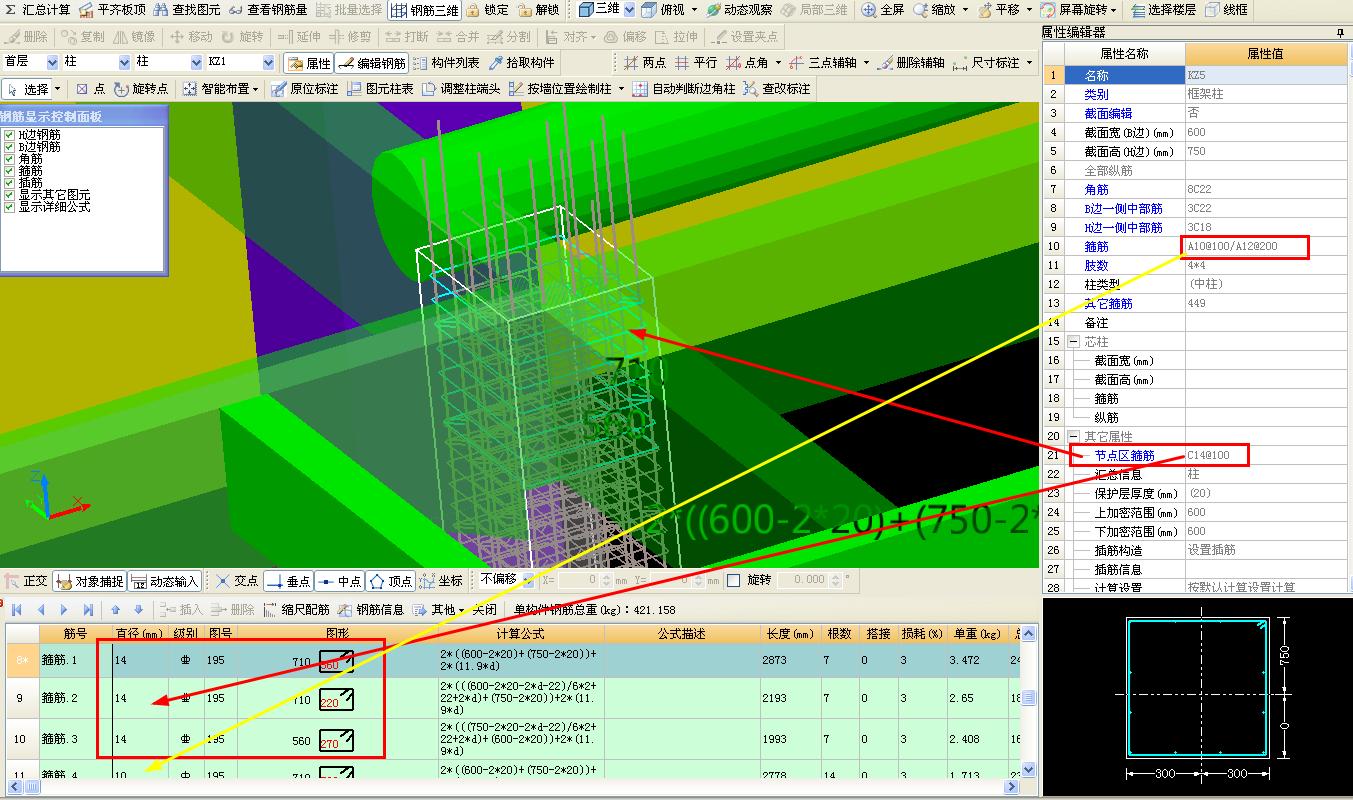Click the rebar table vertical scrollbar
Image resolution: width=1353 pixels, height=800 pixels.
(1027, 703)
